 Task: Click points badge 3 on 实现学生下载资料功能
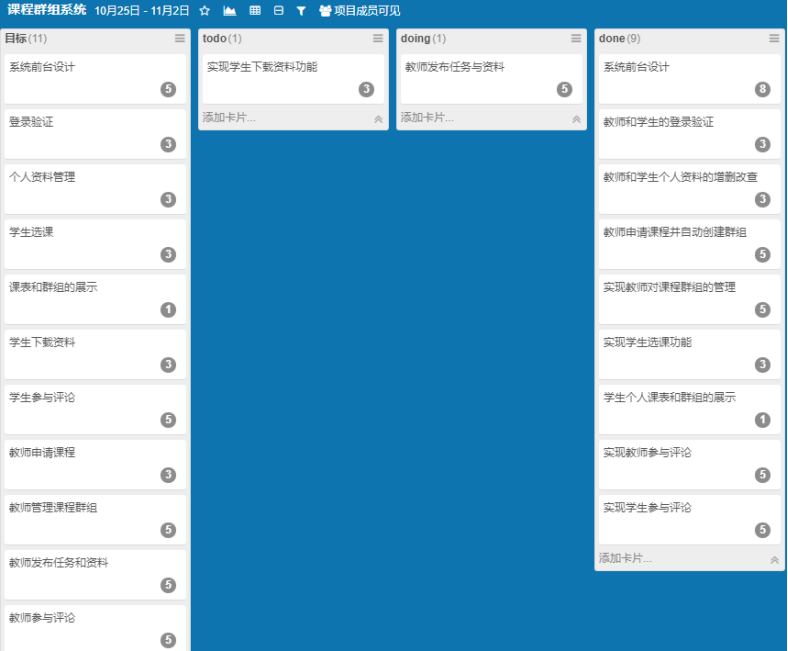pyautogui.click(x=366, y=89)
